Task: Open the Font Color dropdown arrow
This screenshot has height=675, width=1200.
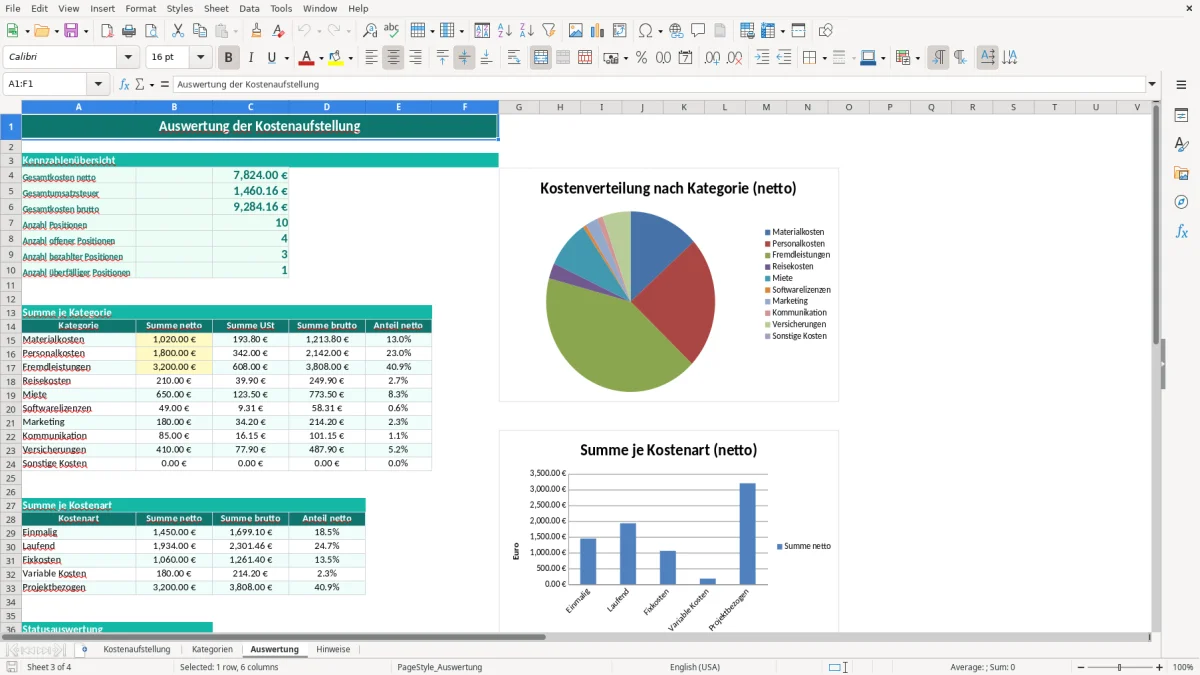Action: [321, 58]
